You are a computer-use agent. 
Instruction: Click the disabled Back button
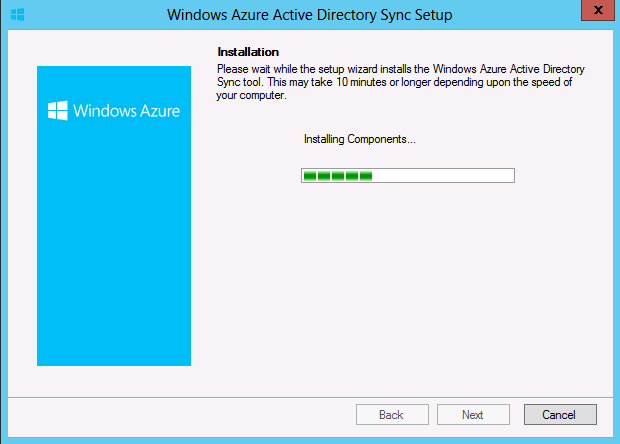pos(392,414)
